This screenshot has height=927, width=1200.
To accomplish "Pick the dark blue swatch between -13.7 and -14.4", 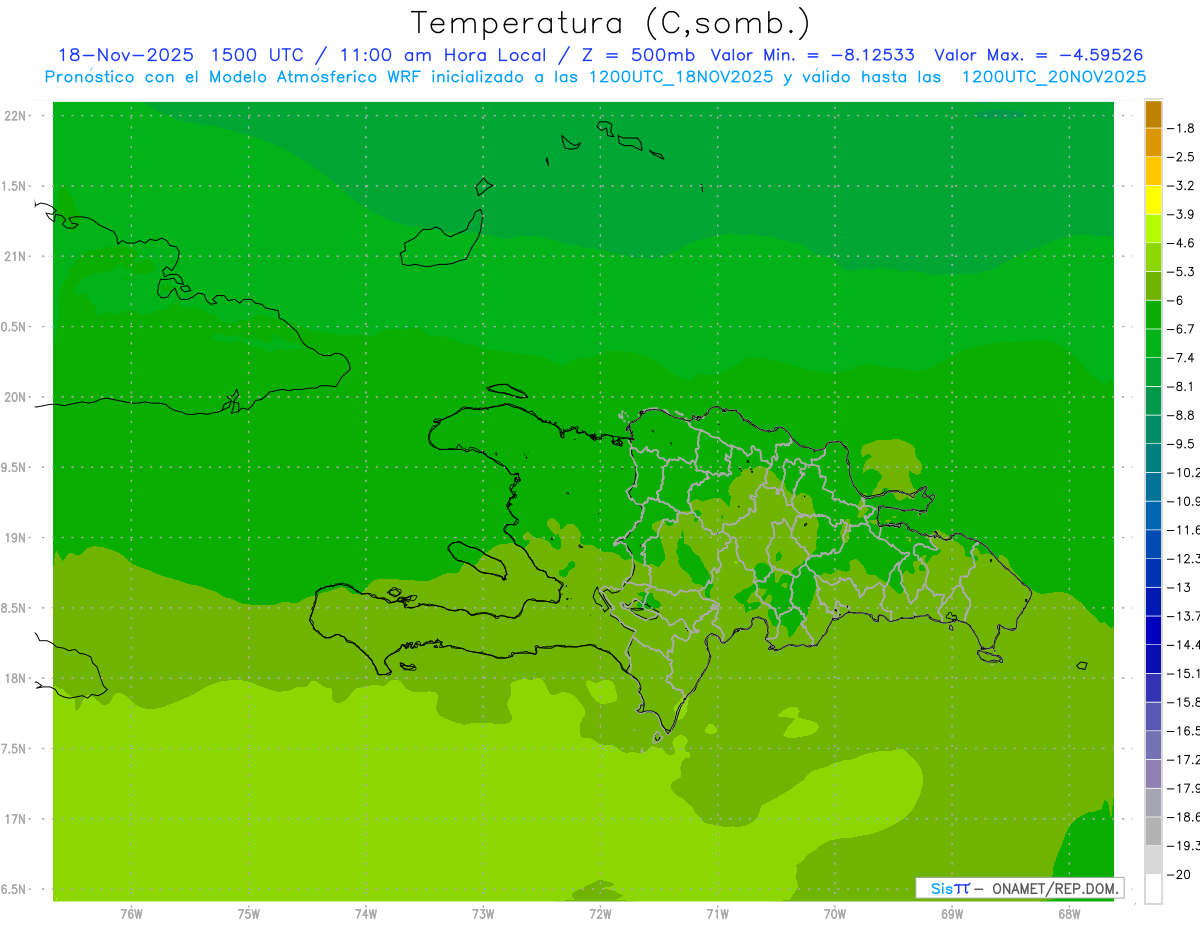I will 1153,630.
